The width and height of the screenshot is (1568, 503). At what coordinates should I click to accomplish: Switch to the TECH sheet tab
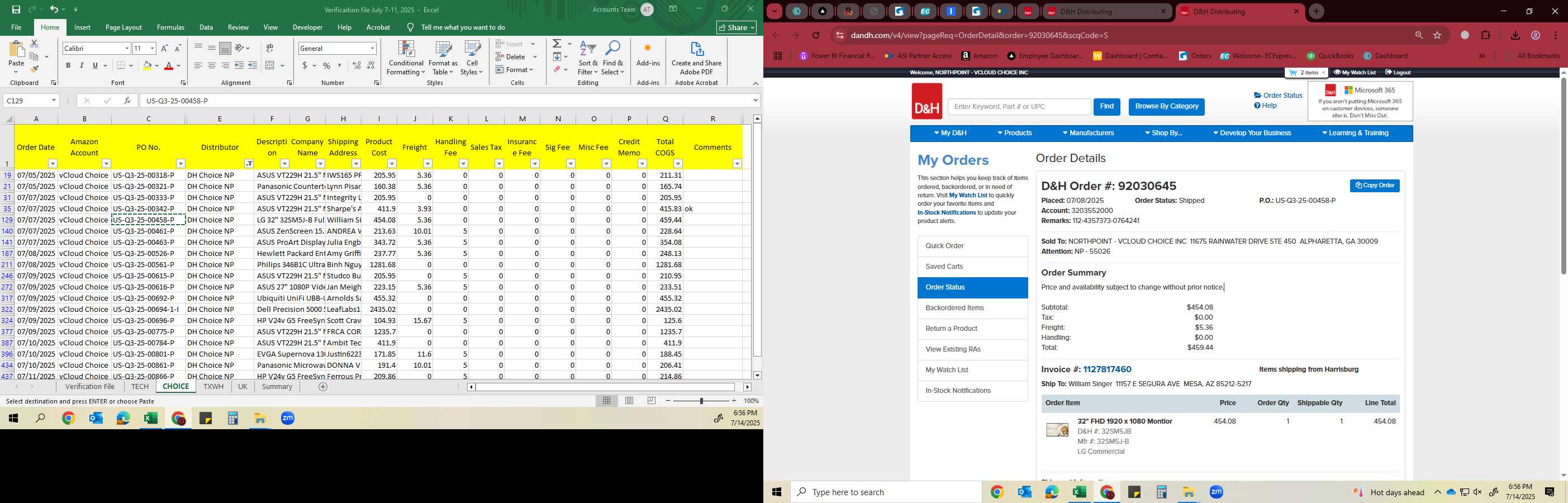coord(140,387)
